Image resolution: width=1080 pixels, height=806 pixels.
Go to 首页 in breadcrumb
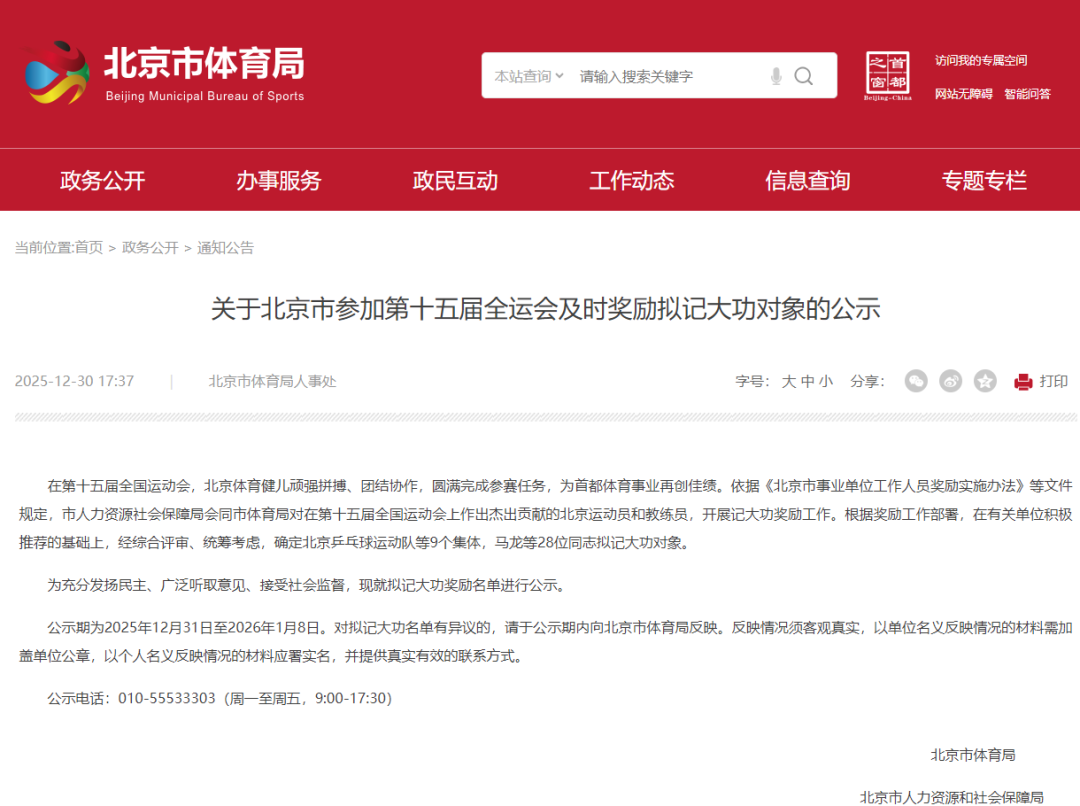click(89, 247)
